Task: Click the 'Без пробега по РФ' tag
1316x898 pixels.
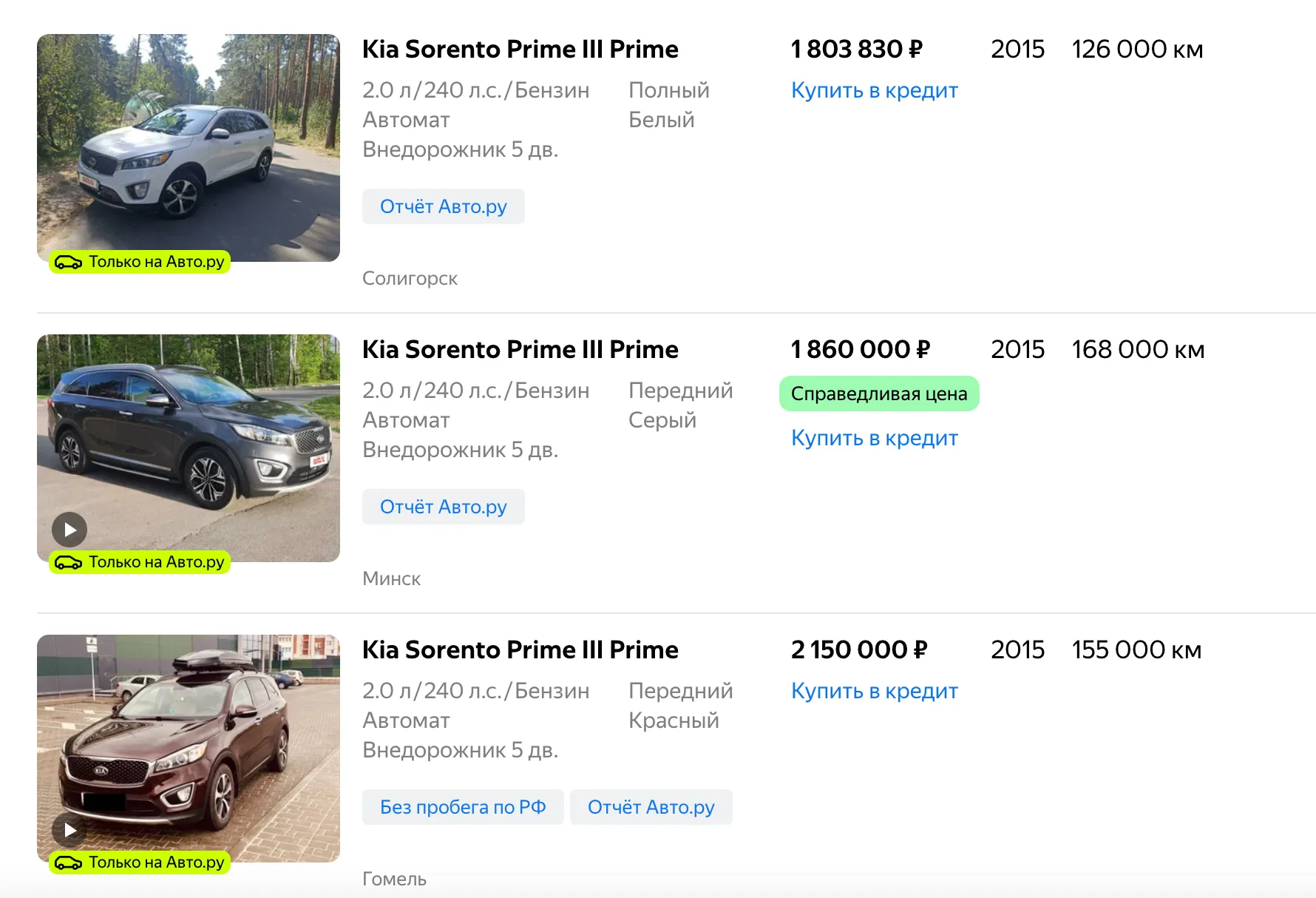Action: tap(463, 807)
